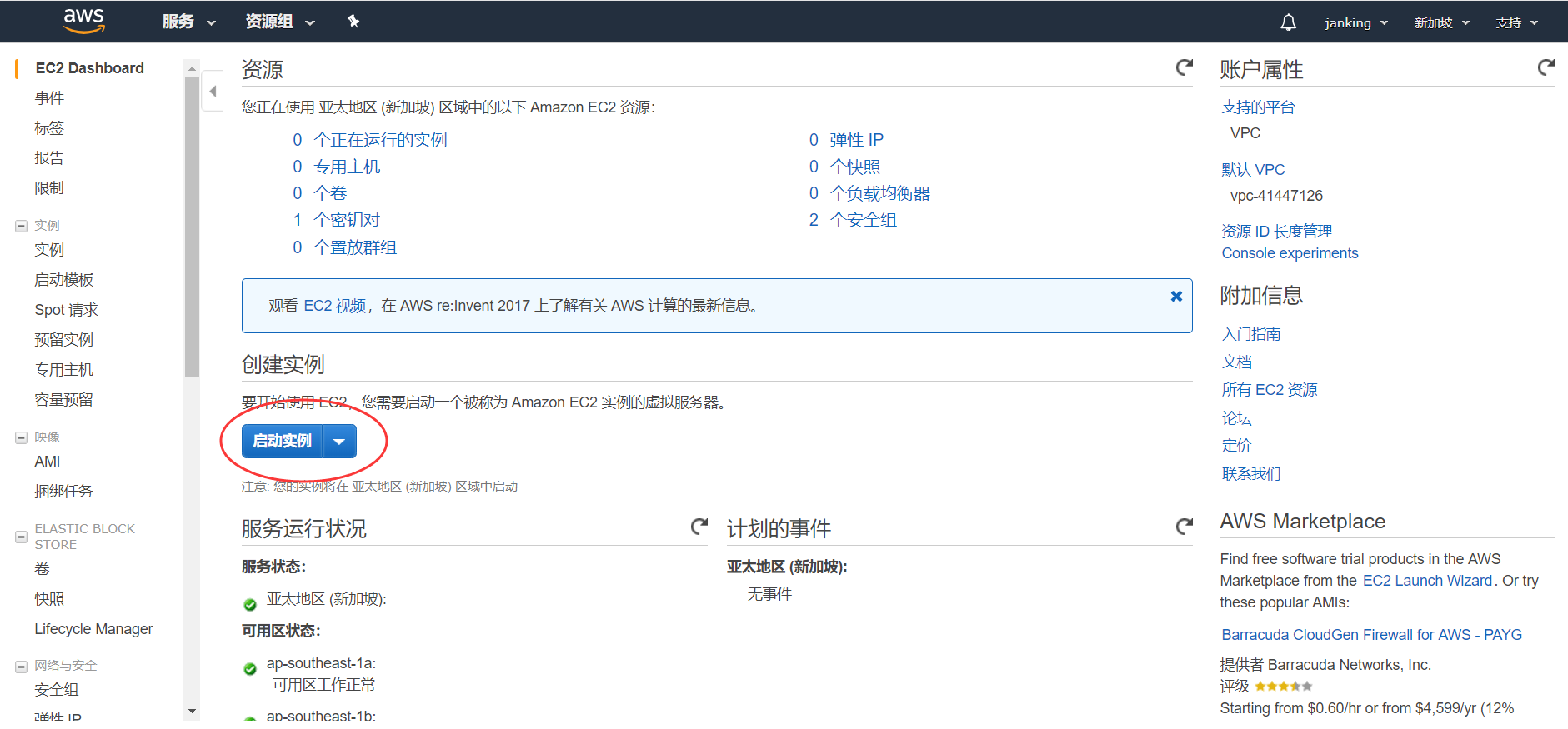This screenshot has width=1568, height=729.
Task: Open the notifications bell icon
Action: coord(1288,22)
